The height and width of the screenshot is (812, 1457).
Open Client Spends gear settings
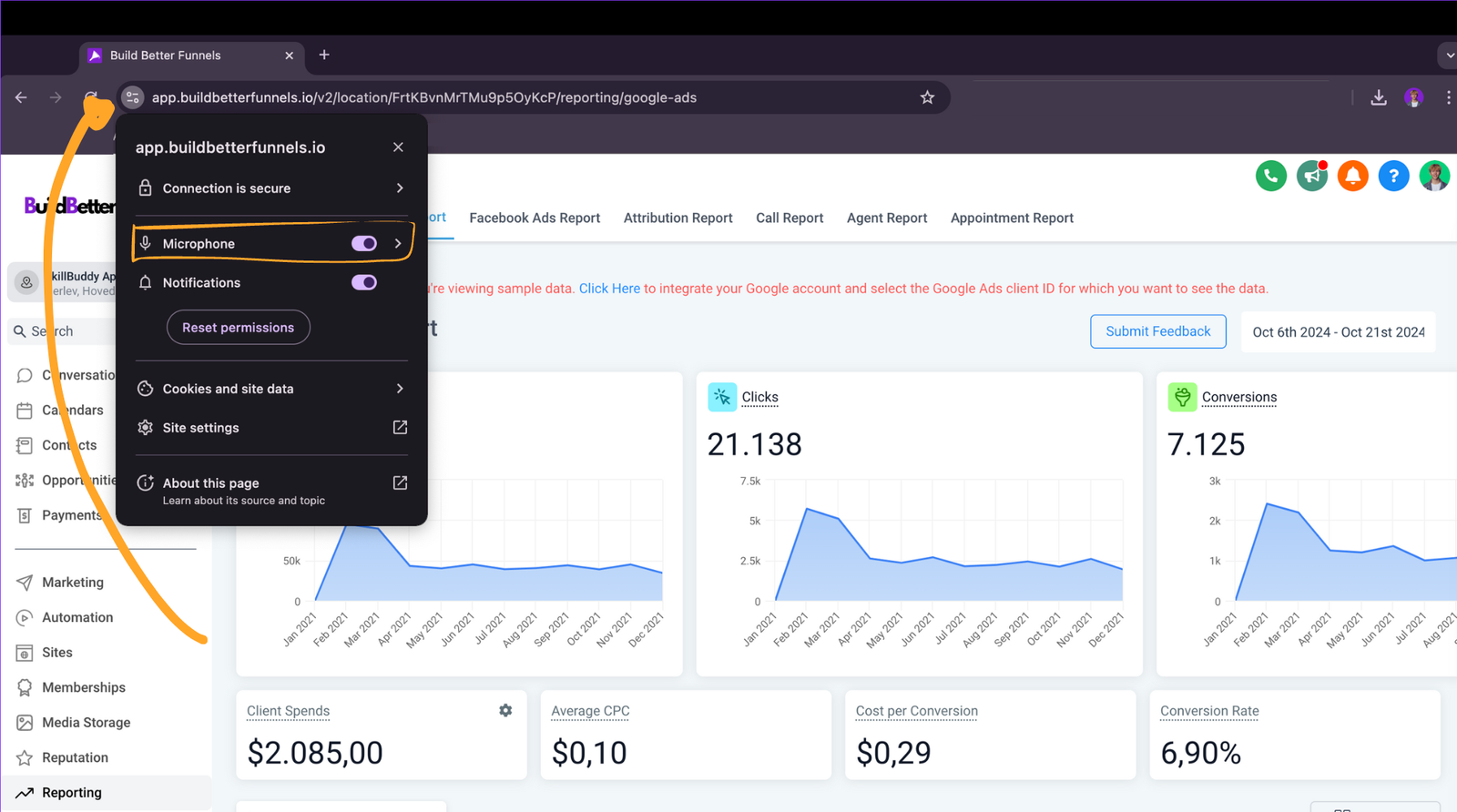tap(505, 710)
